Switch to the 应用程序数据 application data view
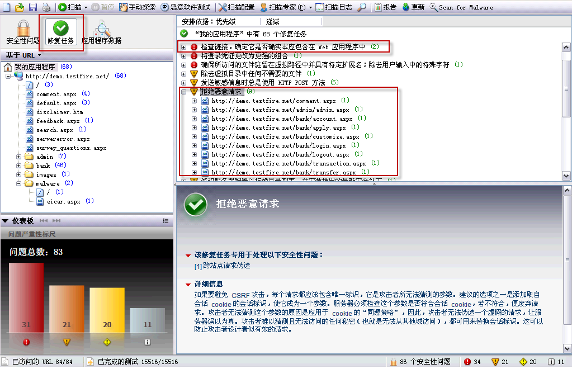This screenshot has width=572, height=367. (x=102, y=32)
